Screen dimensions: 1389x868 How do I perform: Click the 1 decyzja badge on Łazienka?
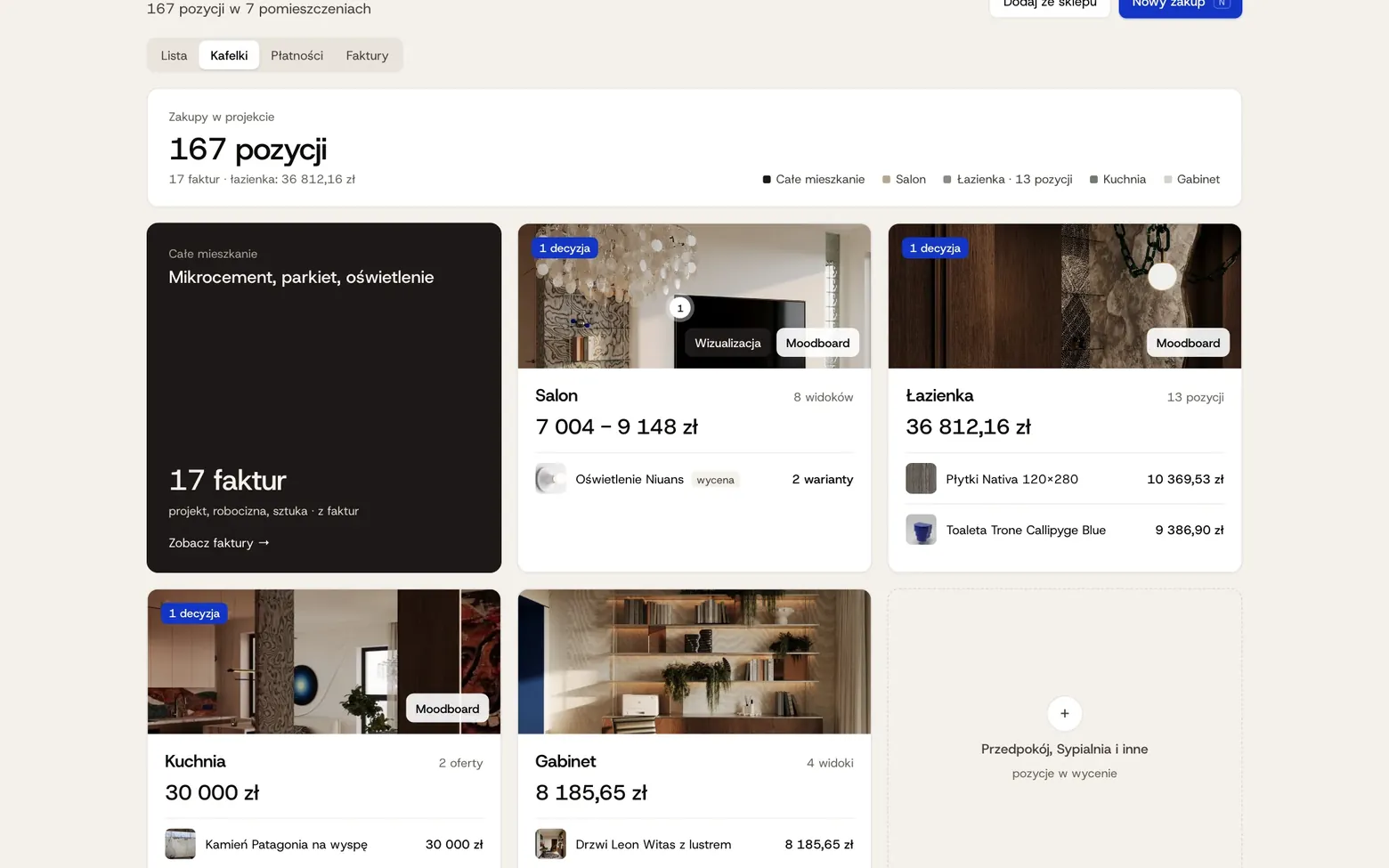[935, 248]
